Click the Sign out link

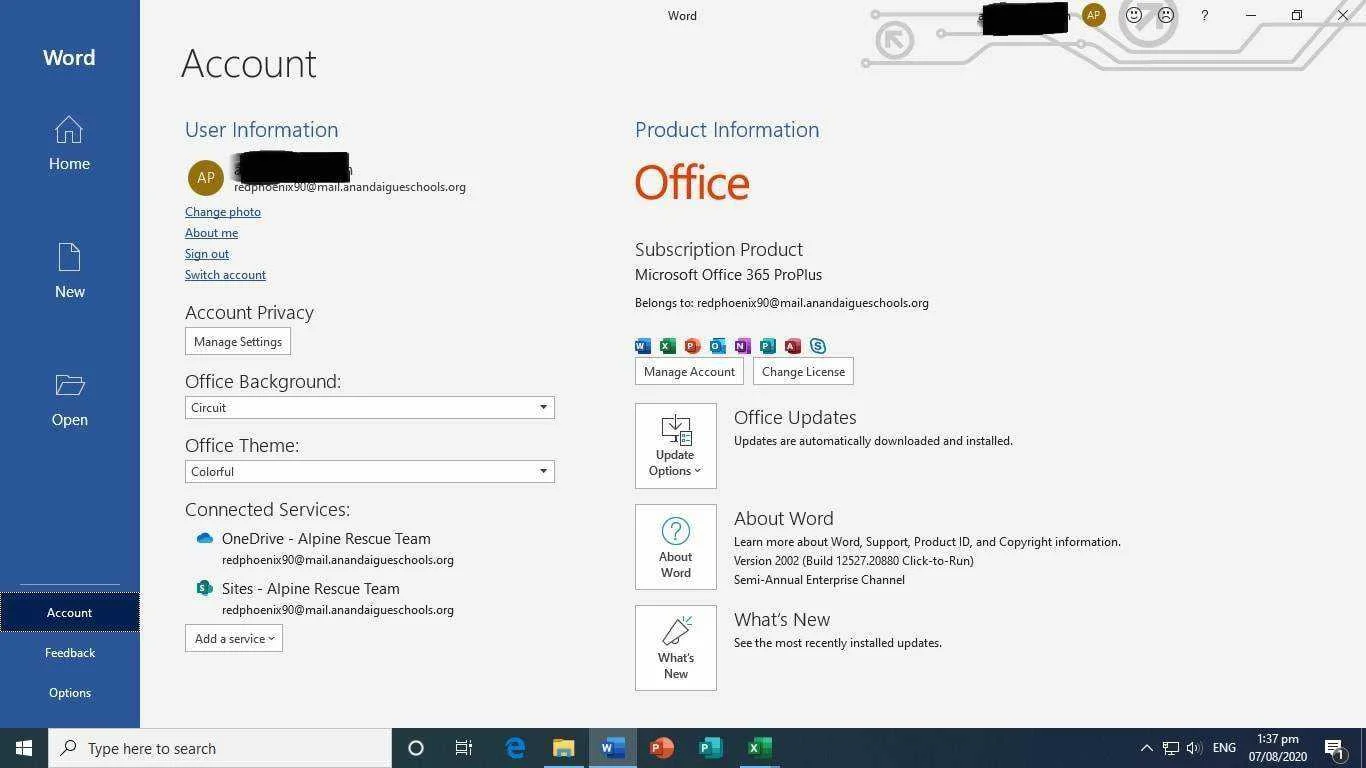point(207,254)
